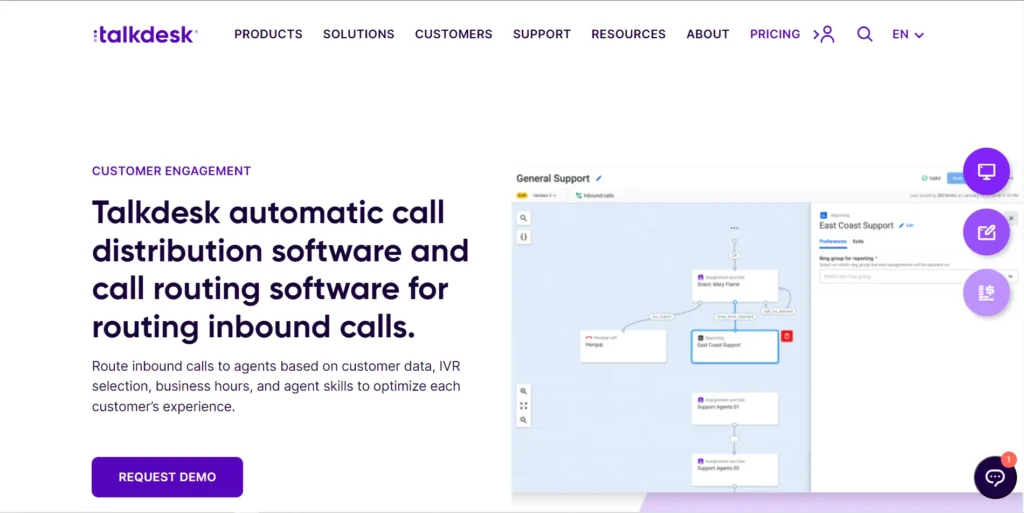Select the Direct: Mary Flame node
Image resolution: width=1024 pixels, height=513 pixels.
735,286
